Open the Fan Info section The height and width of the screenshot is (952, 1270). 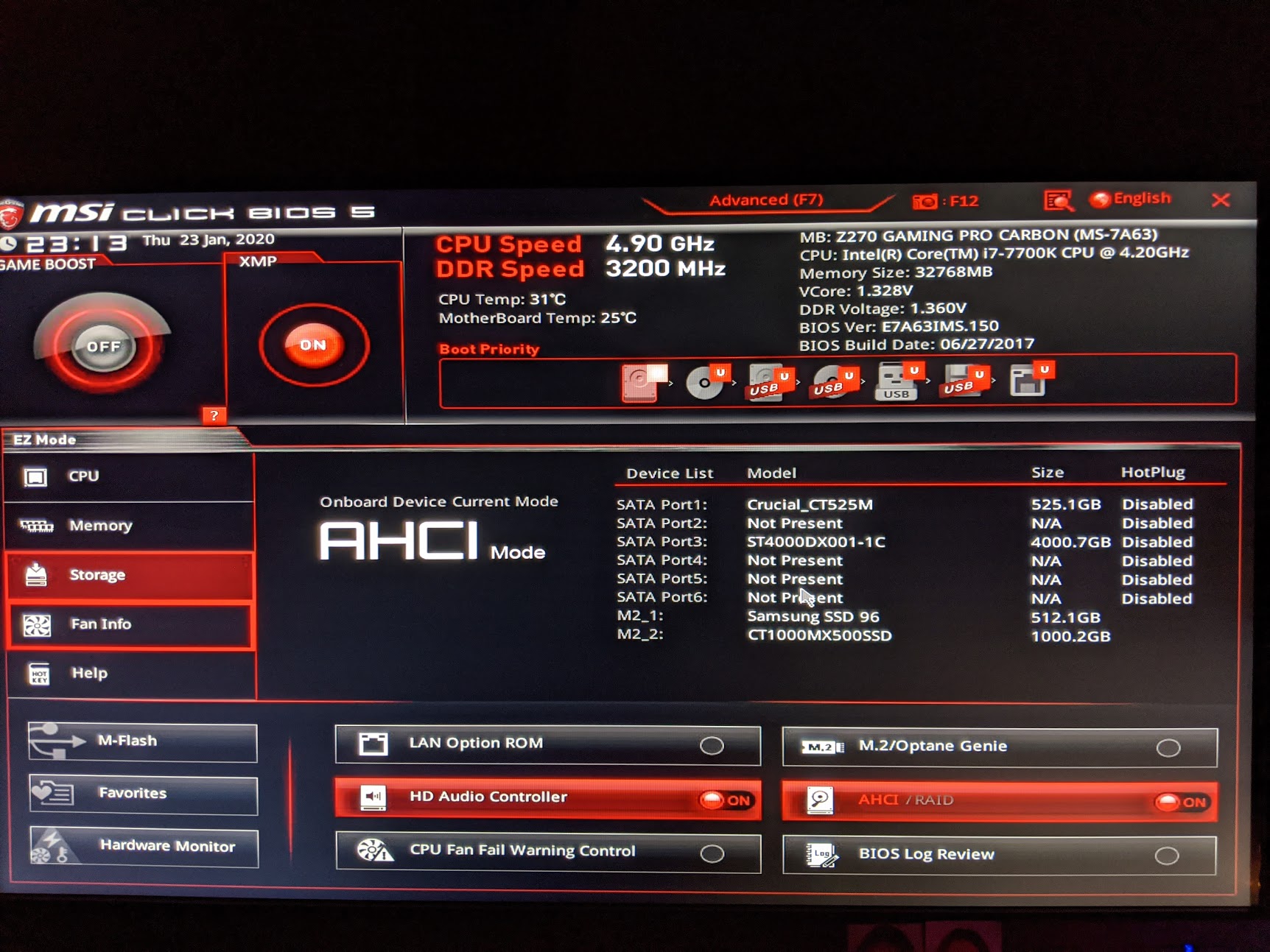130,625
